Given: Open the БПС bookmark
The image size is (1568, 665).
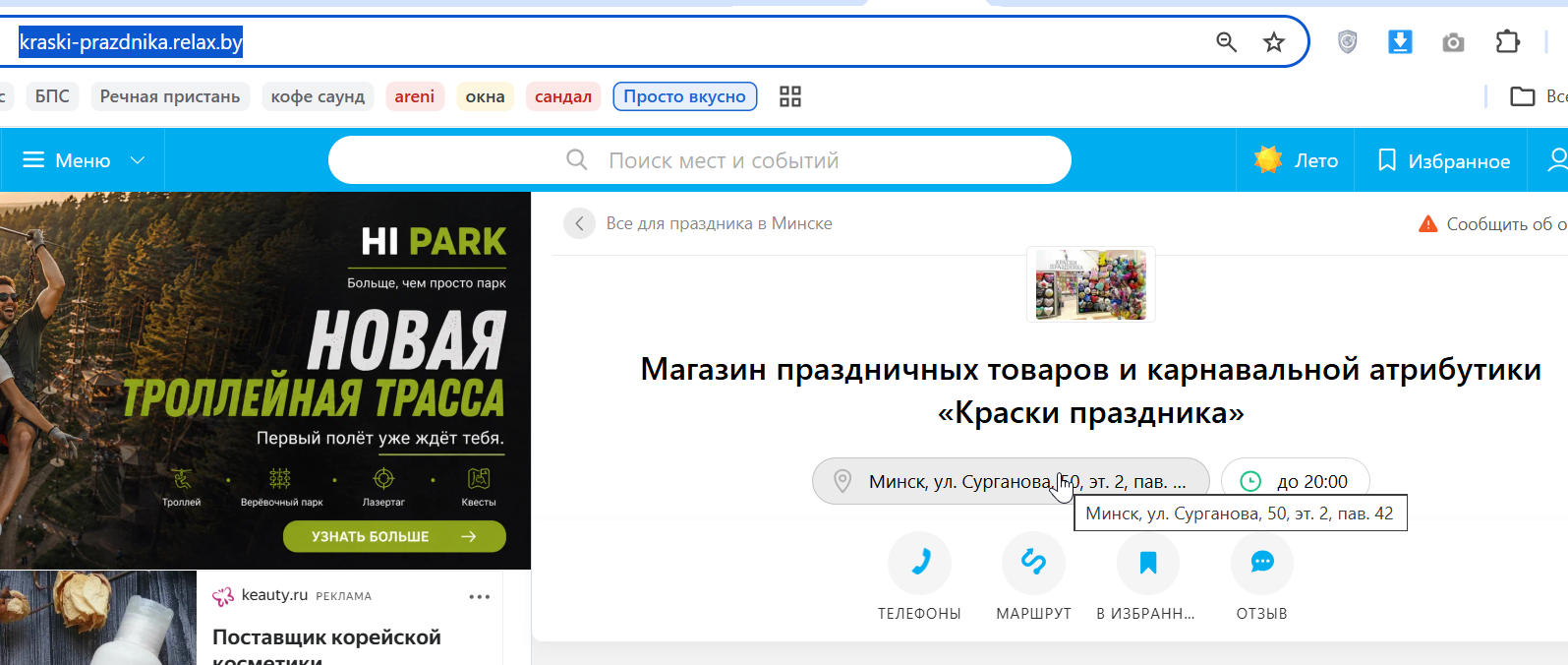Looking at the screenshot, I should coord(52,96).
